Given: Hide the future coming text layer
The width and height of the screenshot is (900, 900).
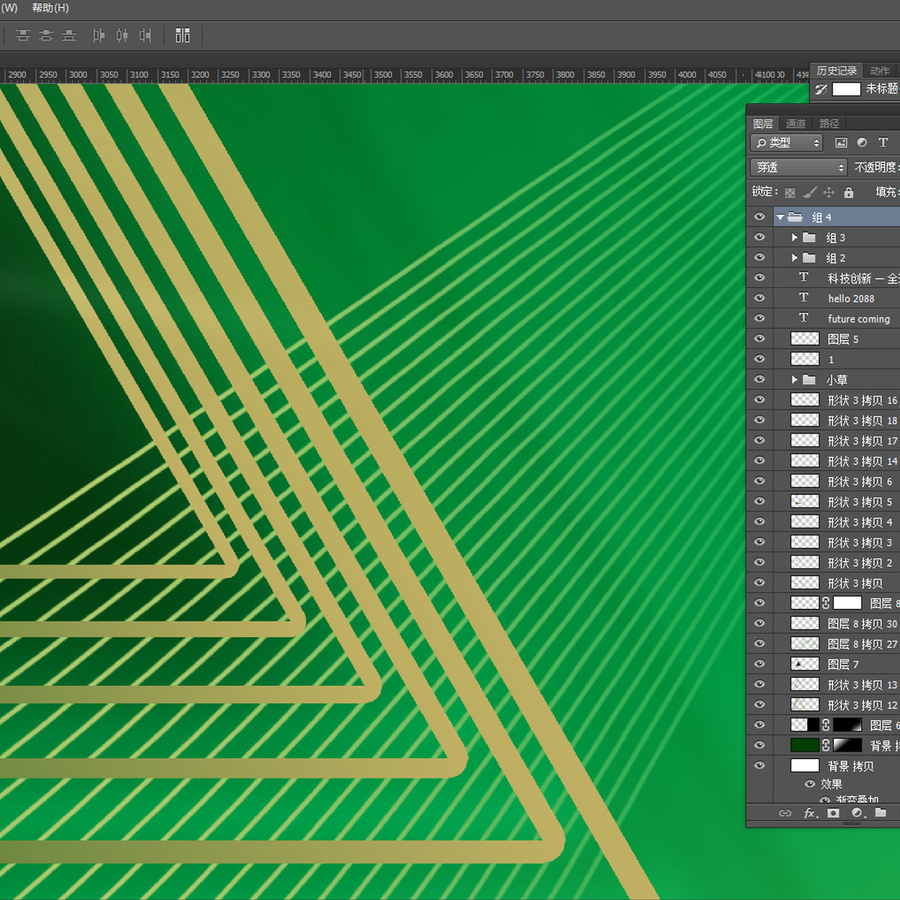Looking at the screenshot, I should [x=759, y=318].
